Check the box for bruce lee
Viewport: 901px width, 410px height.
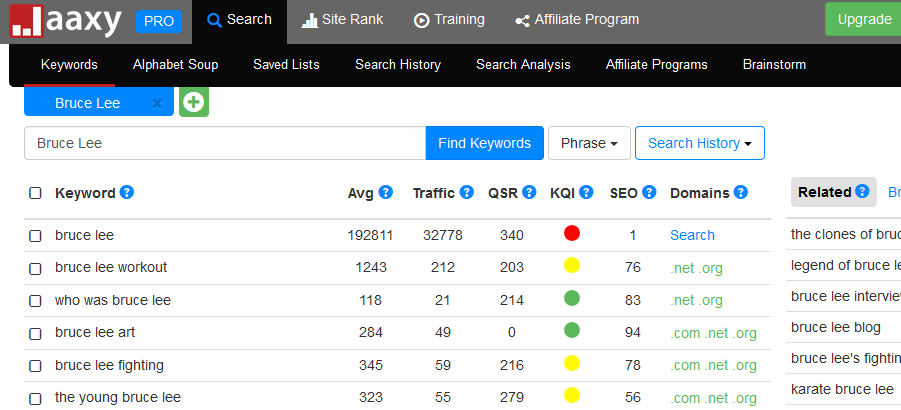[x=36, y=235]
